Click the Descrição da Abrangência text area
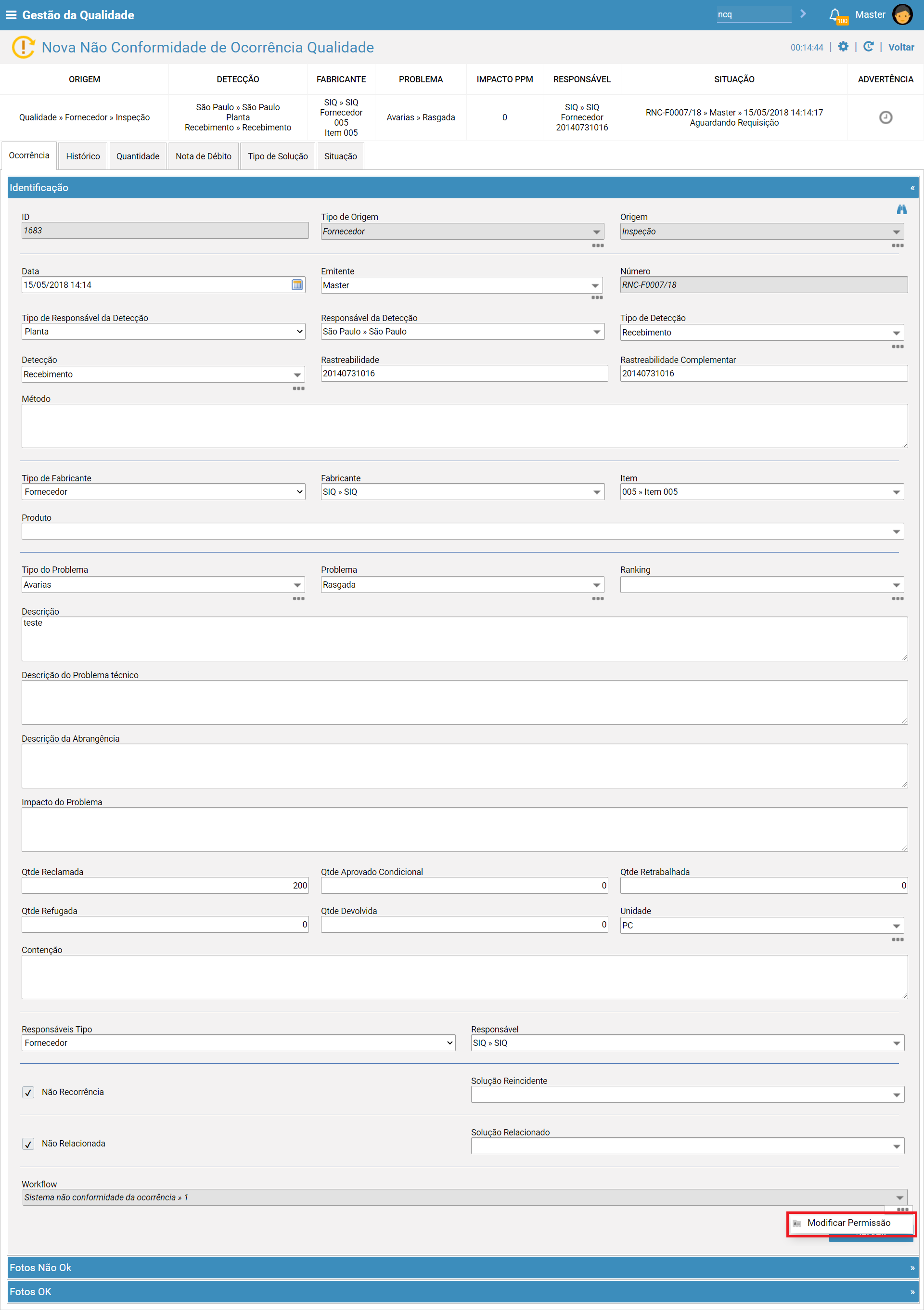 [x=464, y=766]
